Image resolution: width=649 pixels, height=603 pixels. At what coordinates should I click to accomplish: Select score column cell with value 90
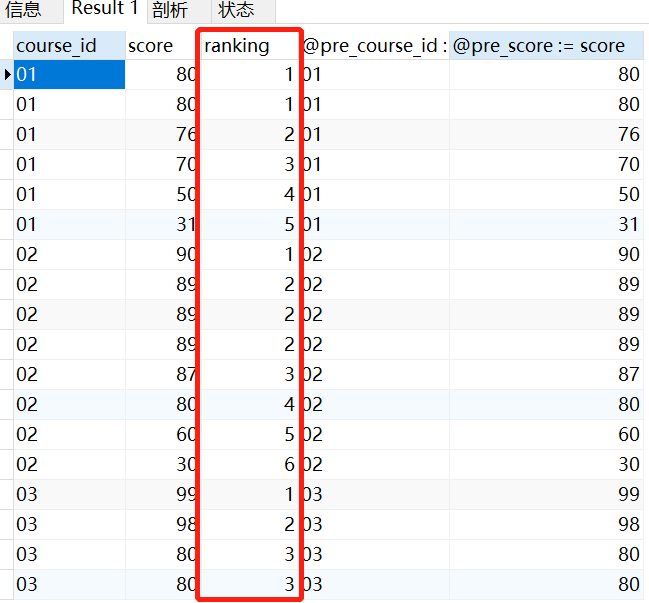(161, 255)
